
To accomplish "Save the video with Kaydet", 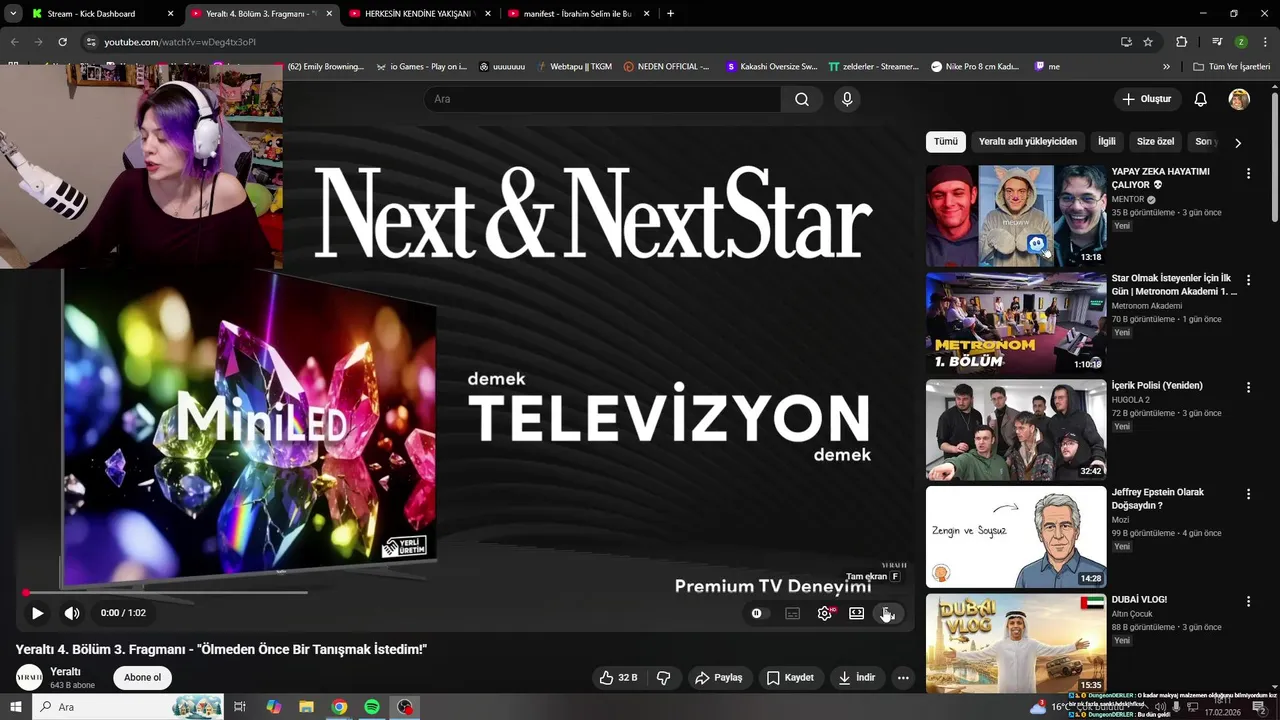I will click(790, 677).
